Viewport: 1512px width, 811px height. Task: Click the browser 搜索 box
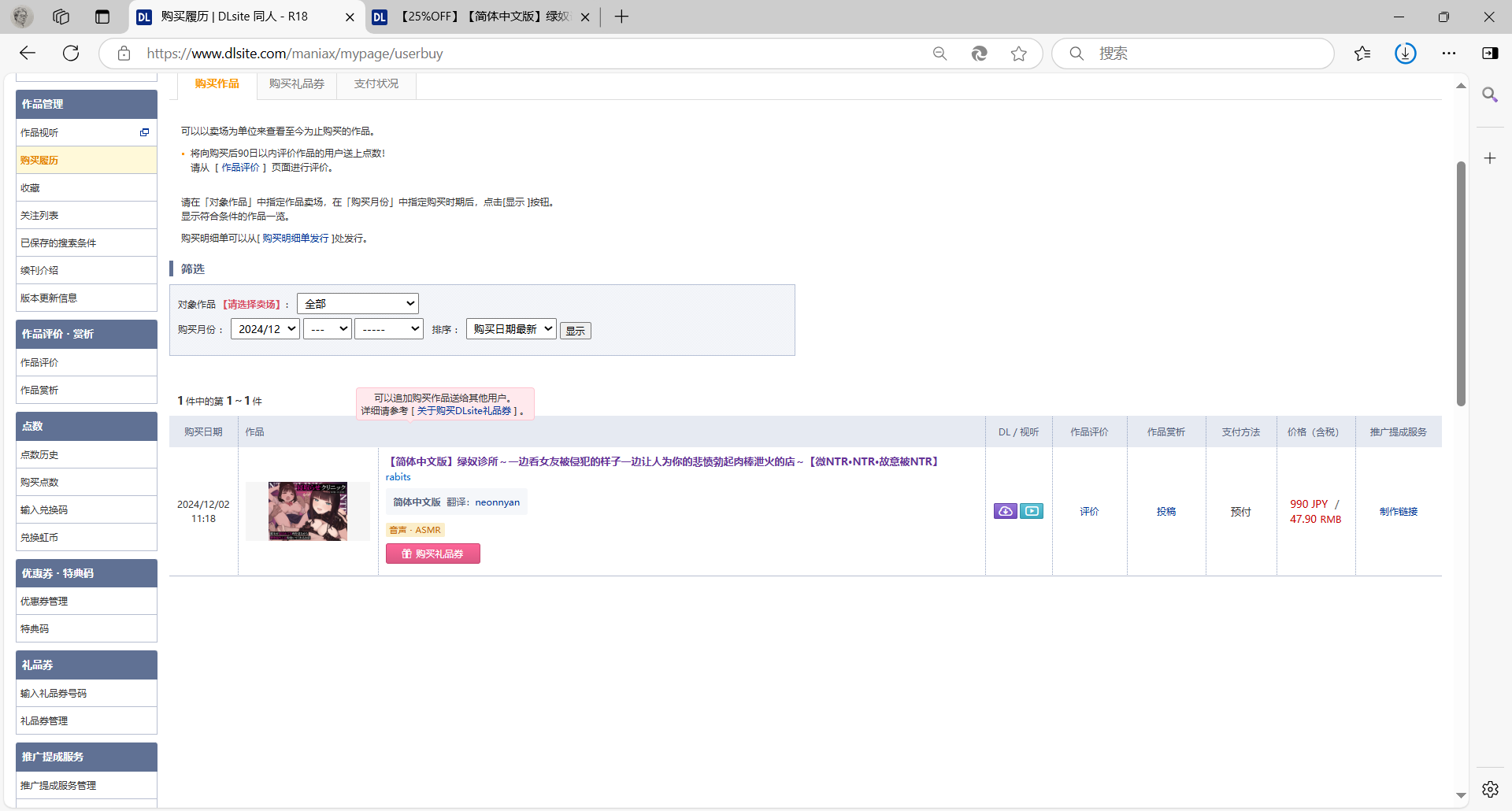click(1192, 54)
